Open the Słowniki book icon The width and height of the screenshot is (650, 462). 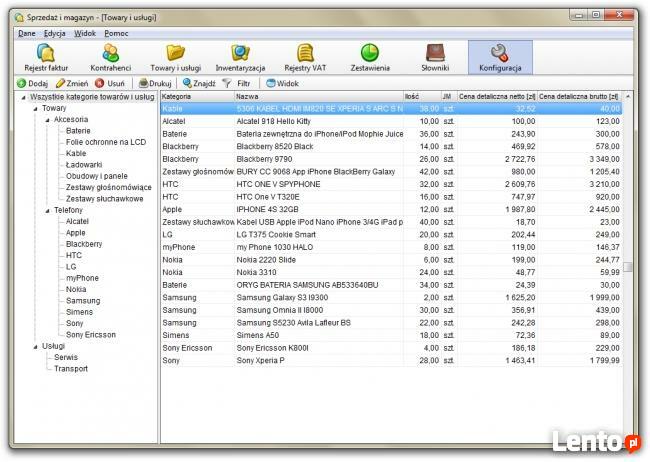(435, 57)
